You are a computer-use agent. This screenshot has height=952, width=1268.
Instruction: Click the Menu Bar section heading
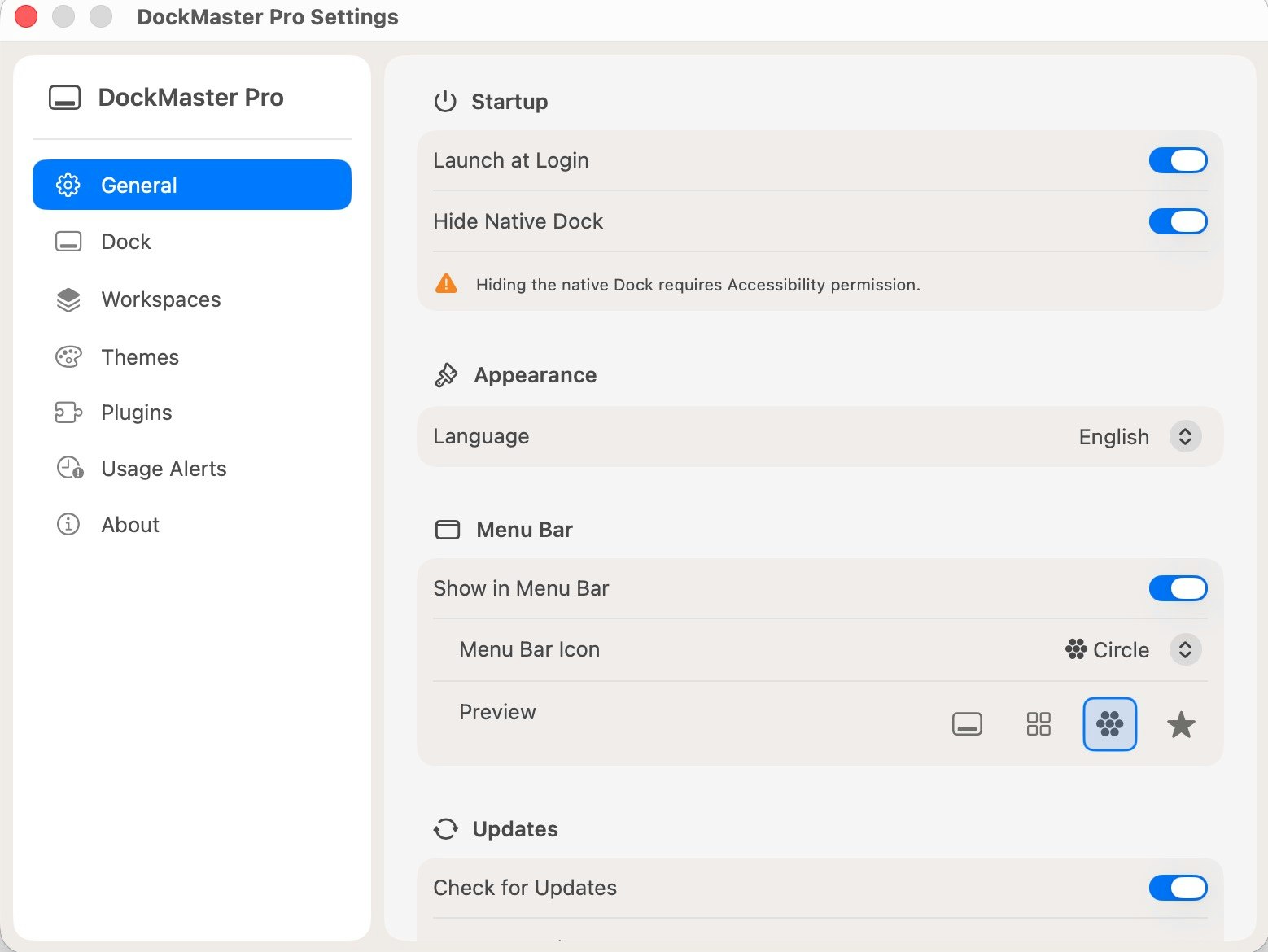click(x=525, y=530)
